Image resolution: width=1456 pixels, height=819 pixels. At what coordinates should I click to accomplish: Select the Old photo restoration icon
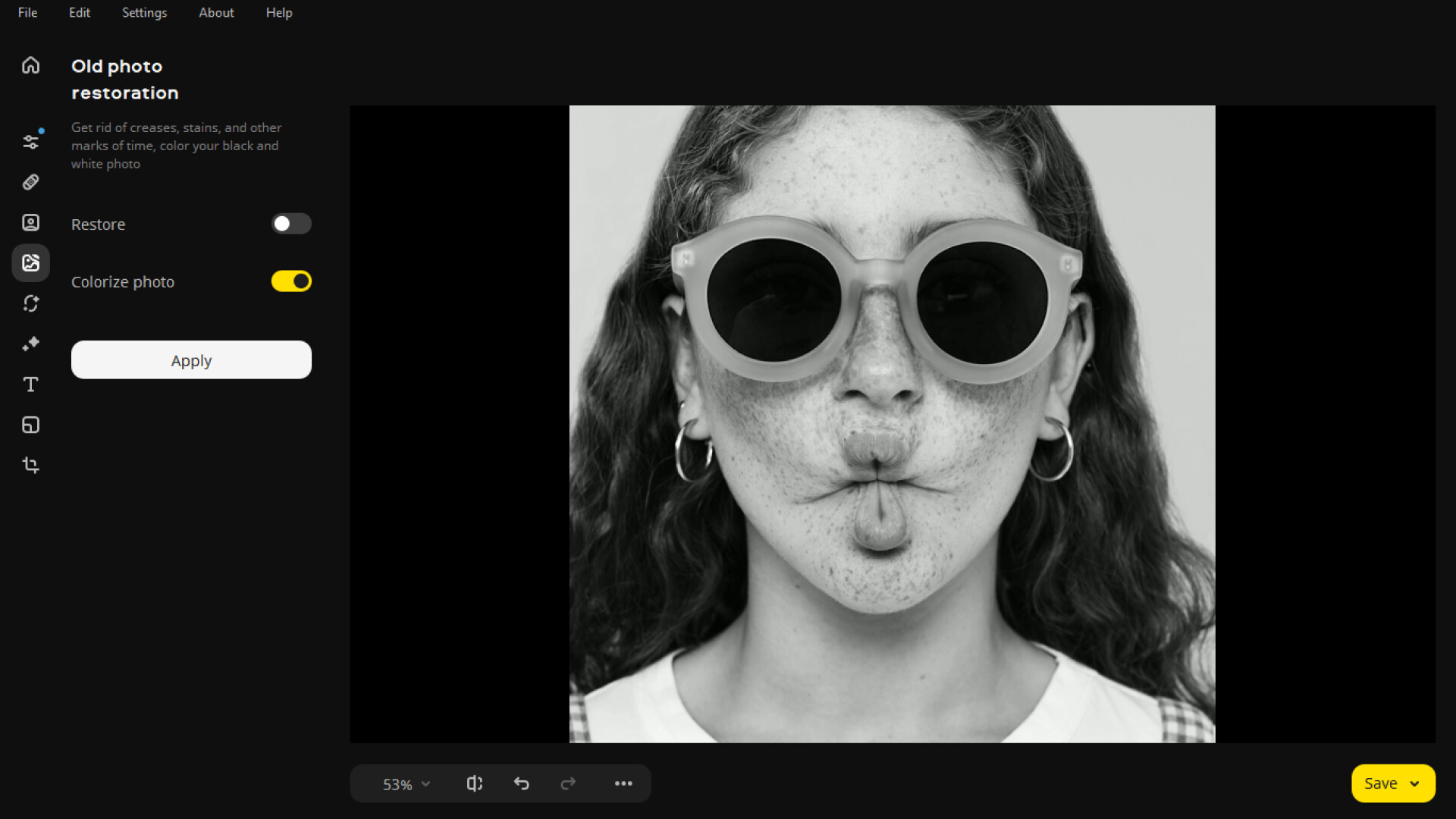tap(30, 263)
